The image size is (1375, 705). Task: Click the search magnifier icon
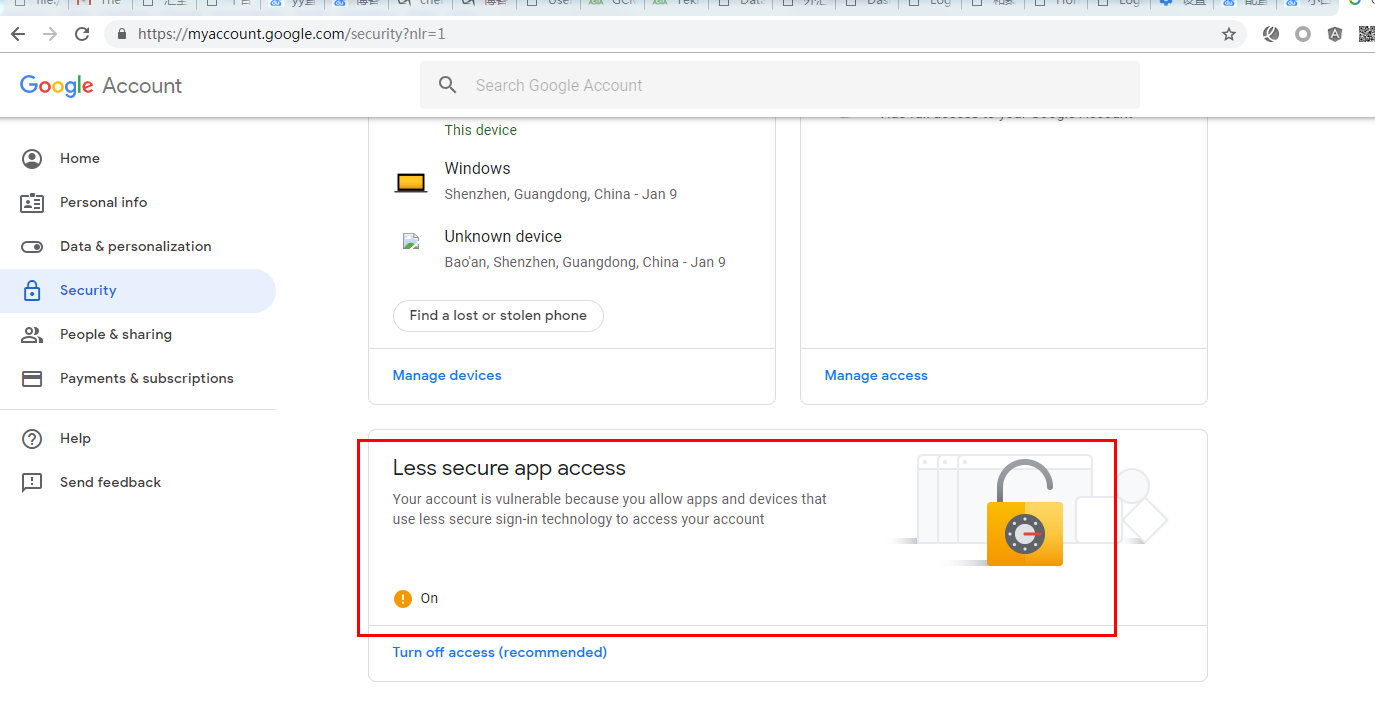447,85
